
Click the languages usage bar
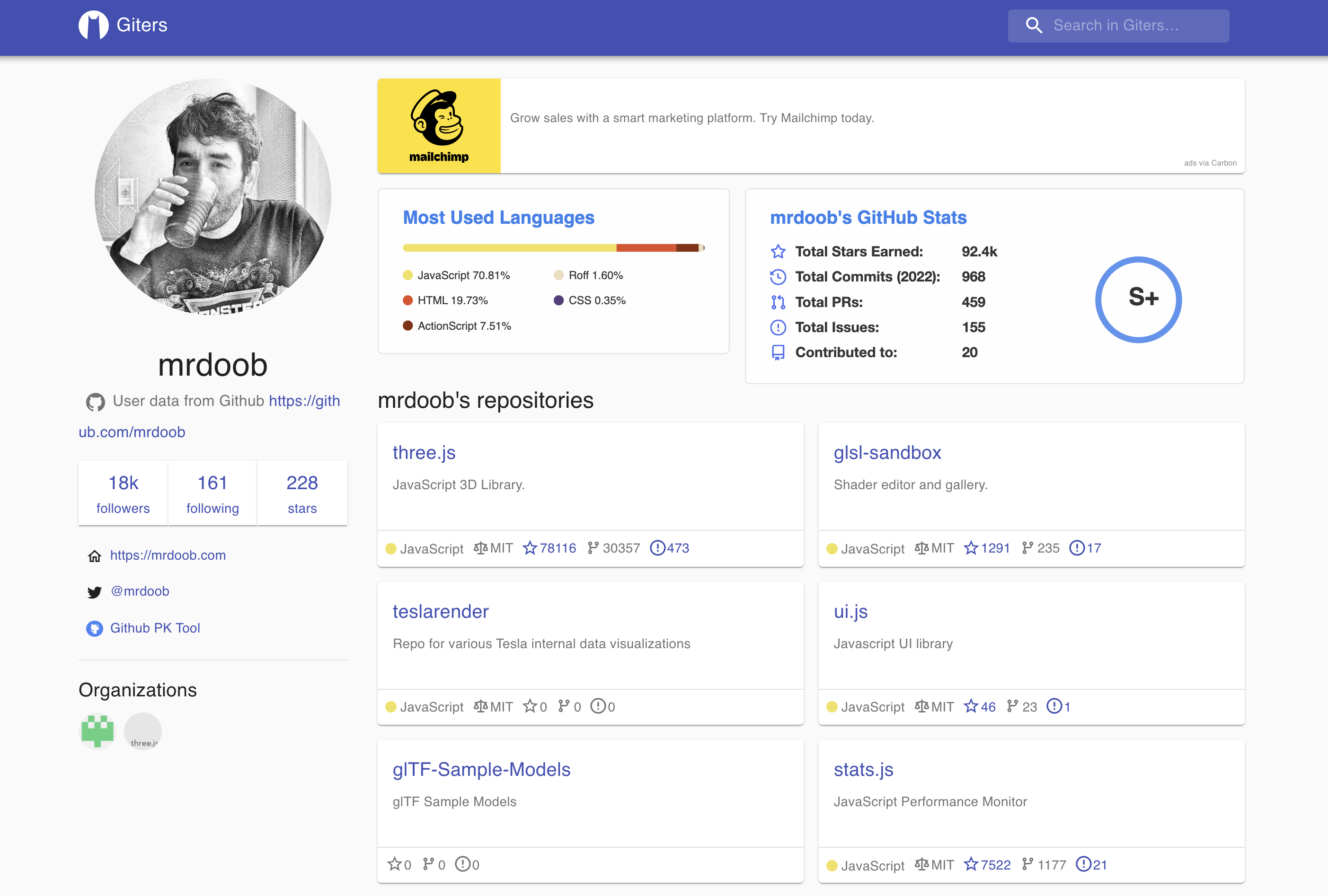[553, 248]
